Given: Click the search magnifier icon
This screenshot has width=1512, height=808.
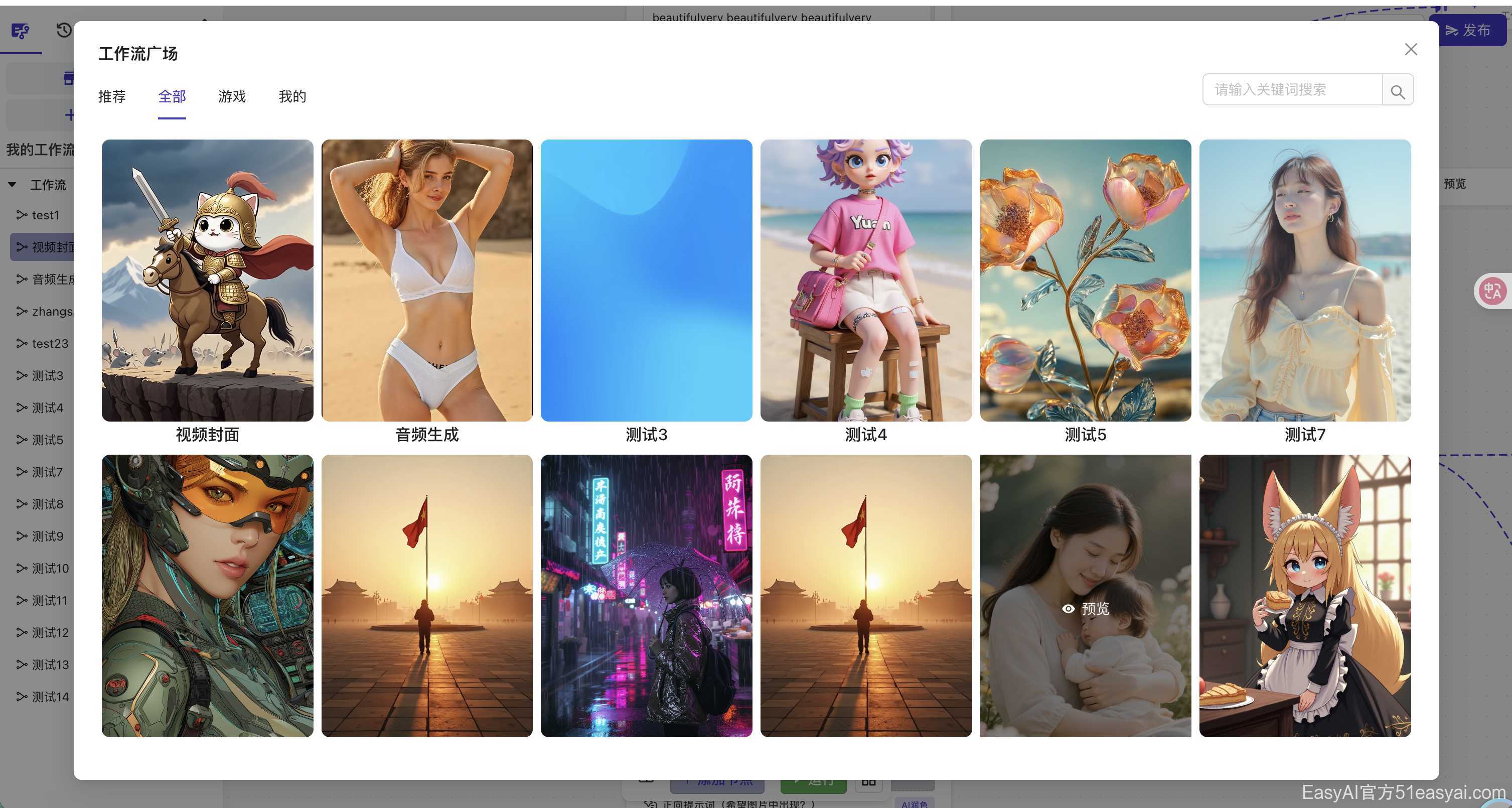Looking at the screenshot, I should 1398,92.
